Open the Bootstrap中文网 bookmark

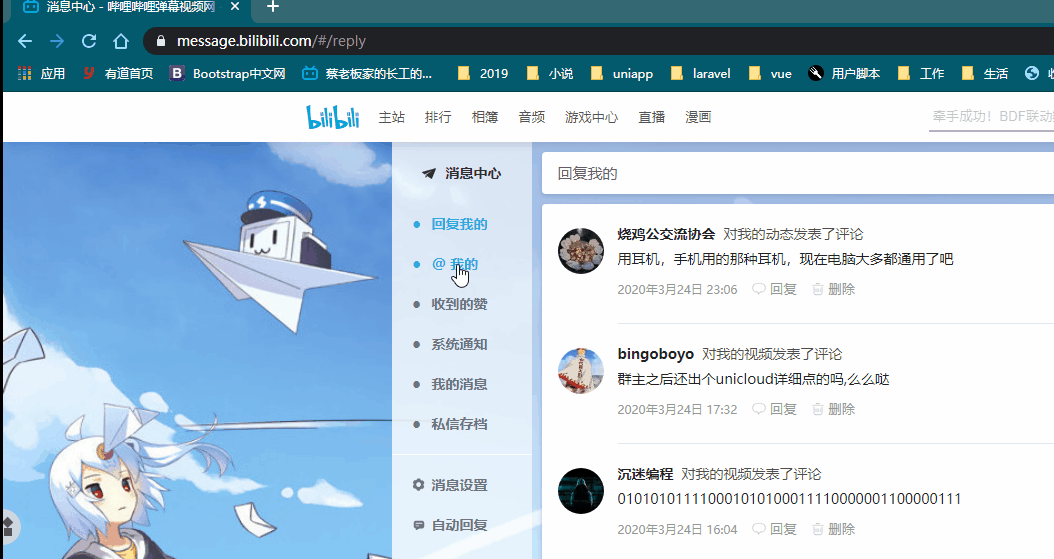228,73
